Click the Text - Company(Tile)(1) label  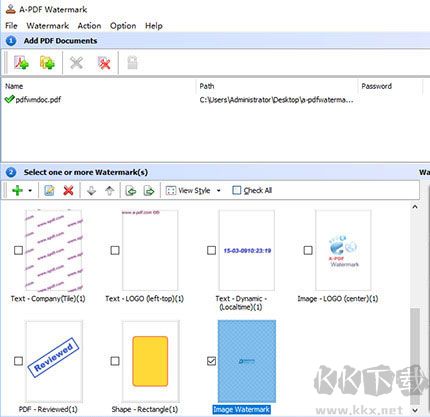48,298
